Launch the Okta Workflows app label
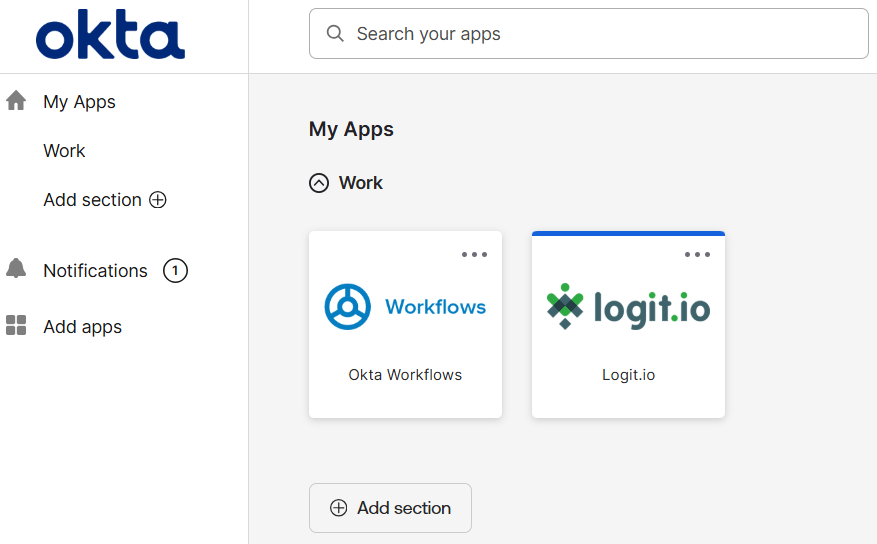 405,375
